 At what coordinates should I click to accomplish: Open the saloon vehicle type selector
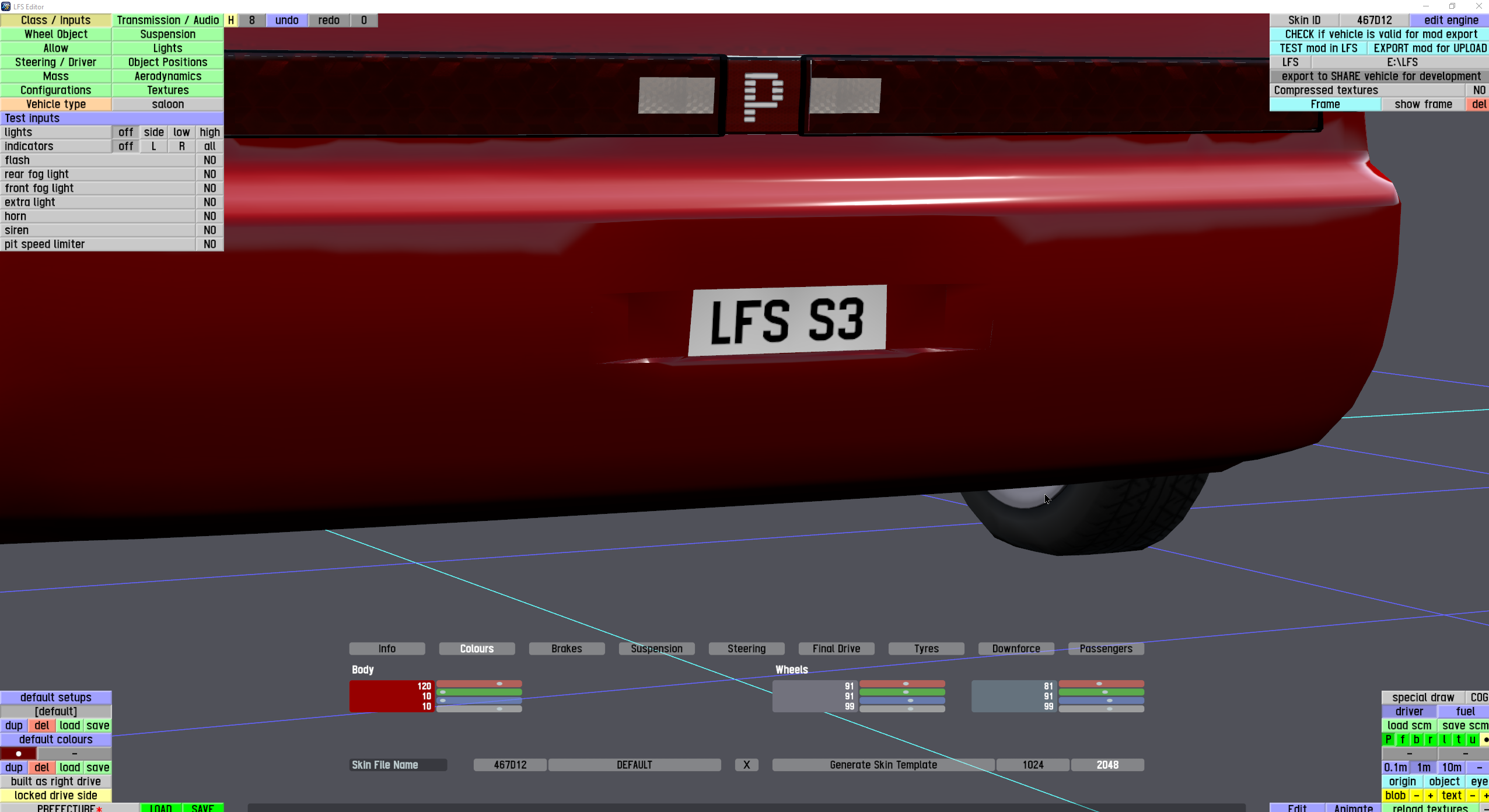167,104
